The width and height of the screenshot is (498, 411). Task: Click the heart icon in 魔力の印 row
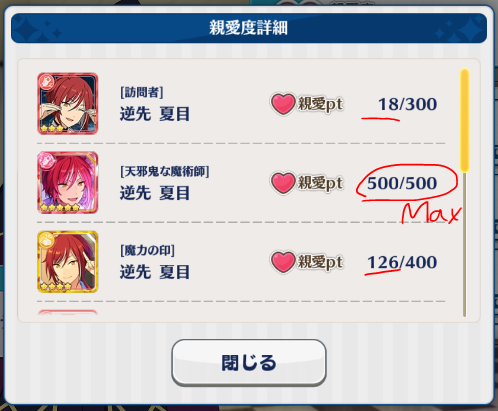coord(283,262)
